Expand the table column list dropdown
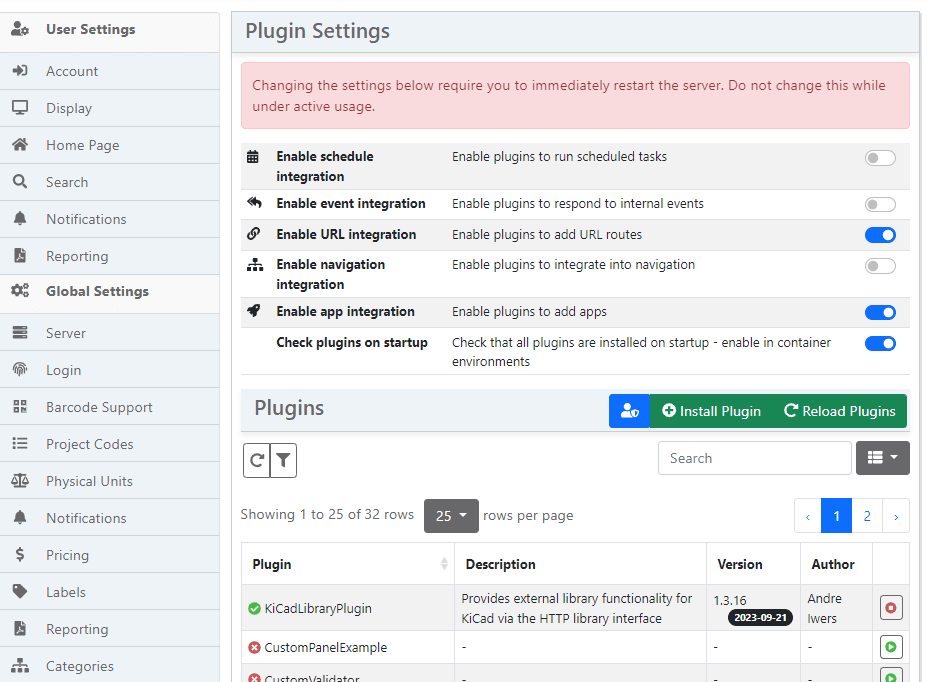Viewport: 927px width, 682px height. pyautogui.click(x=882, y=458)
